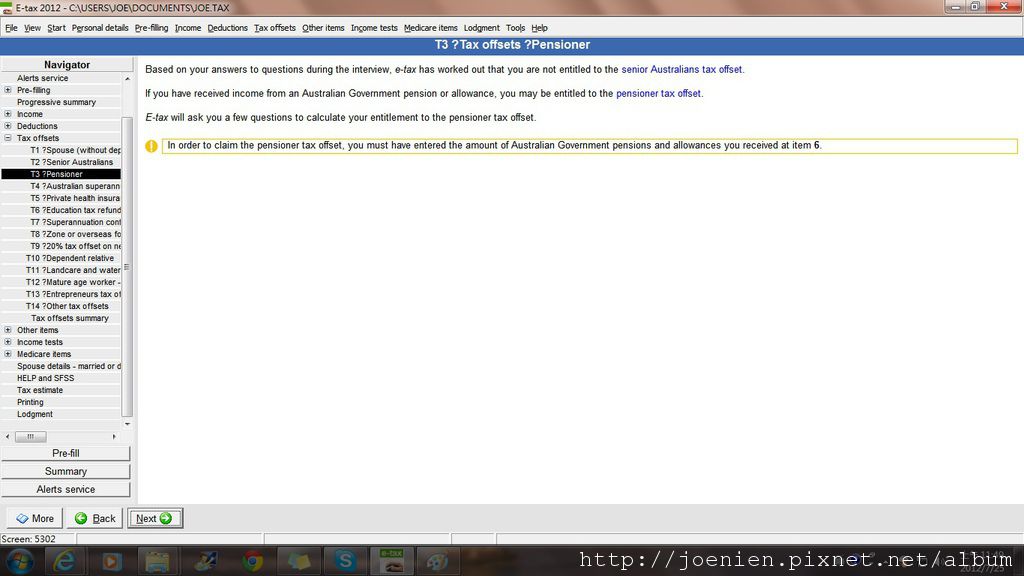Viewport: 1024px width, 576px height.
Task: Select T6 Education tax refund item
Action: [x=75, y=210]
